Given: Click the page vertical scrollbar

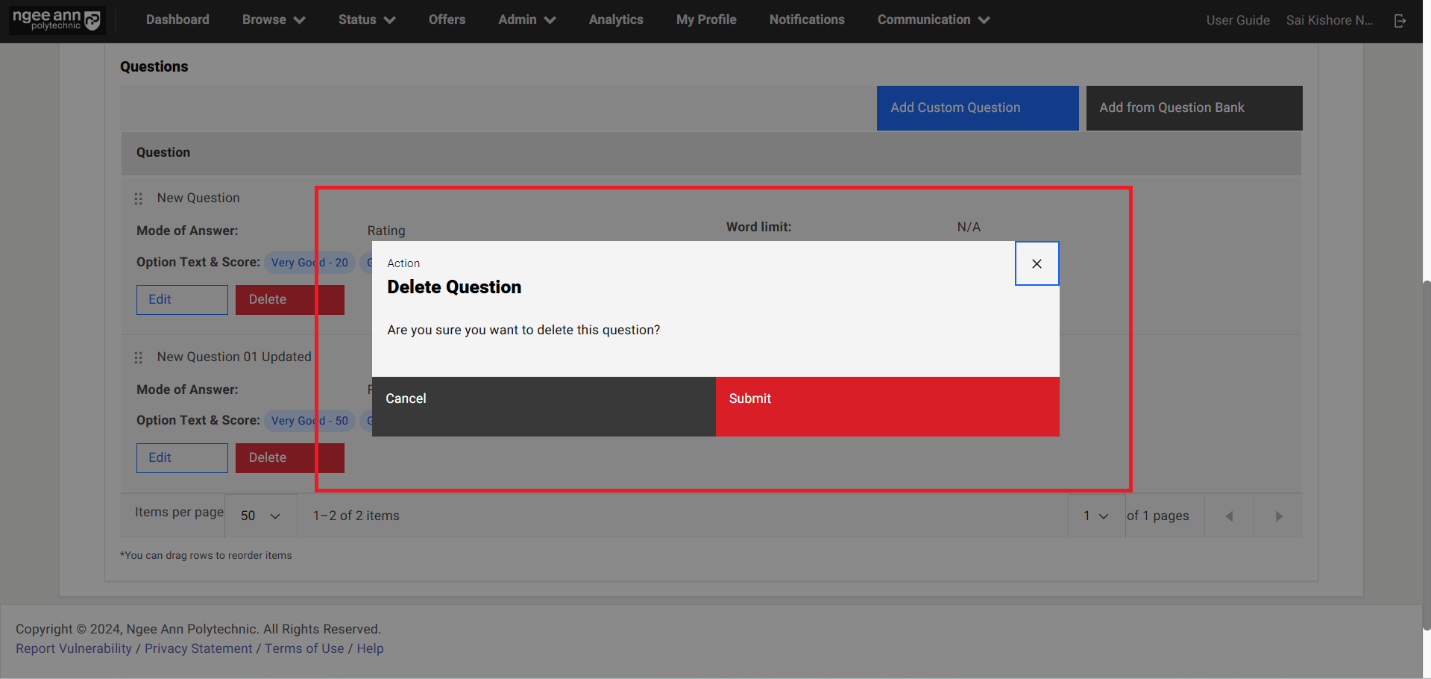Looking at the screenshot, I should (1426, 455).
